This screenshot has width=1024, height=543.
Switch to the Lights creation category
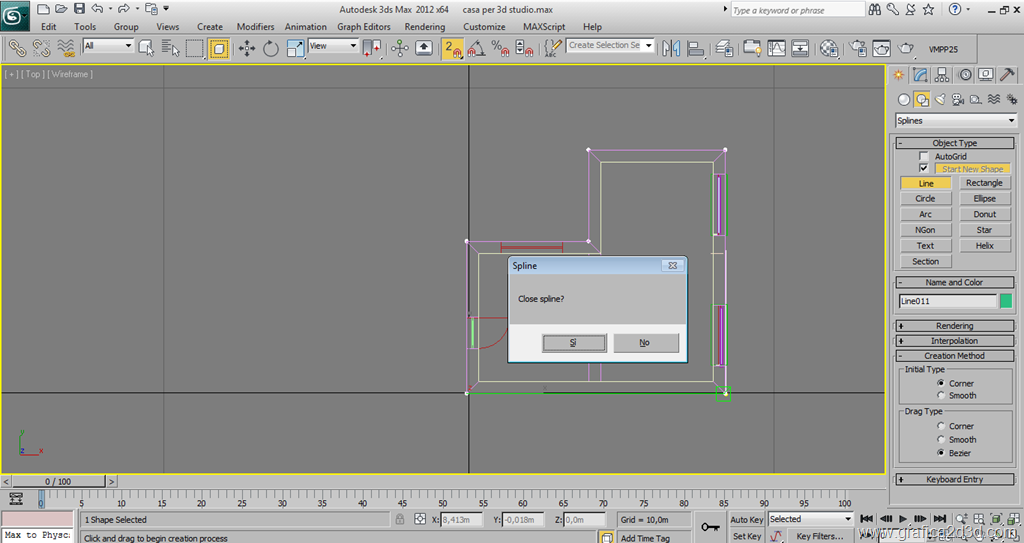pyautogui.click(x=940, y=99)
